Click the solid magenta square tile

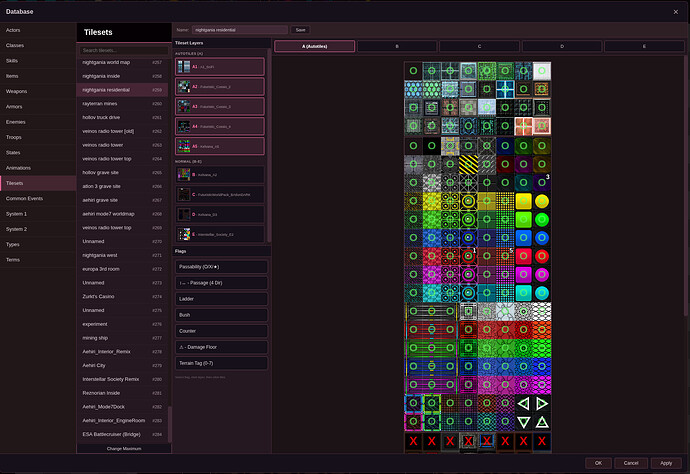tap(523, 275)
